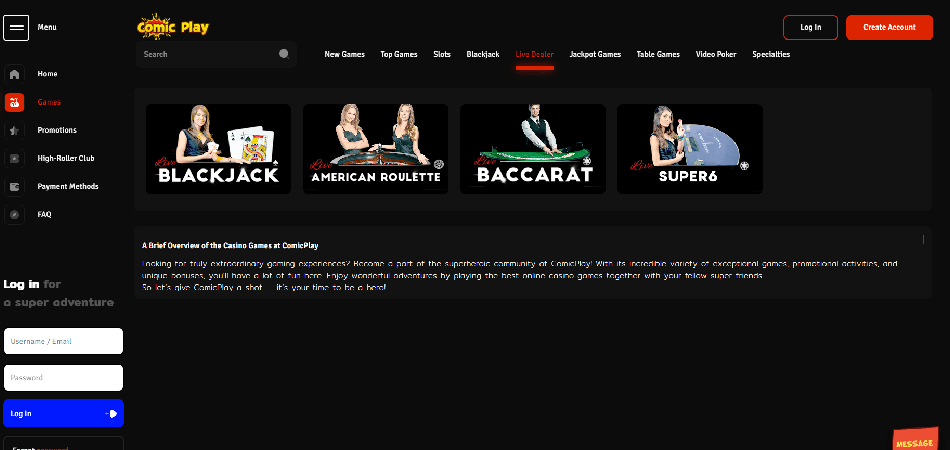Viewport: 950px width, 450px height.
Task: Click the ComicPlay logo
Action: pos(173,26)
